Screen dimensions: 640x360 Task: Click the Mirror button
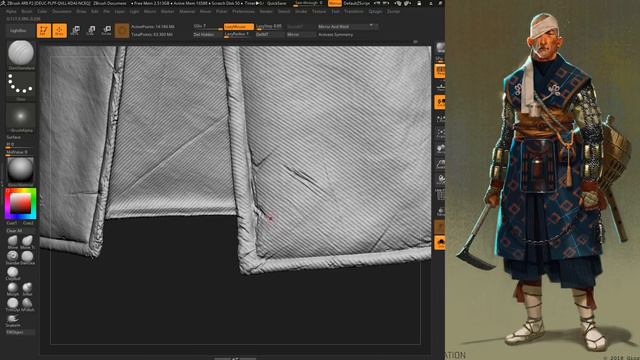pos(301,35)
